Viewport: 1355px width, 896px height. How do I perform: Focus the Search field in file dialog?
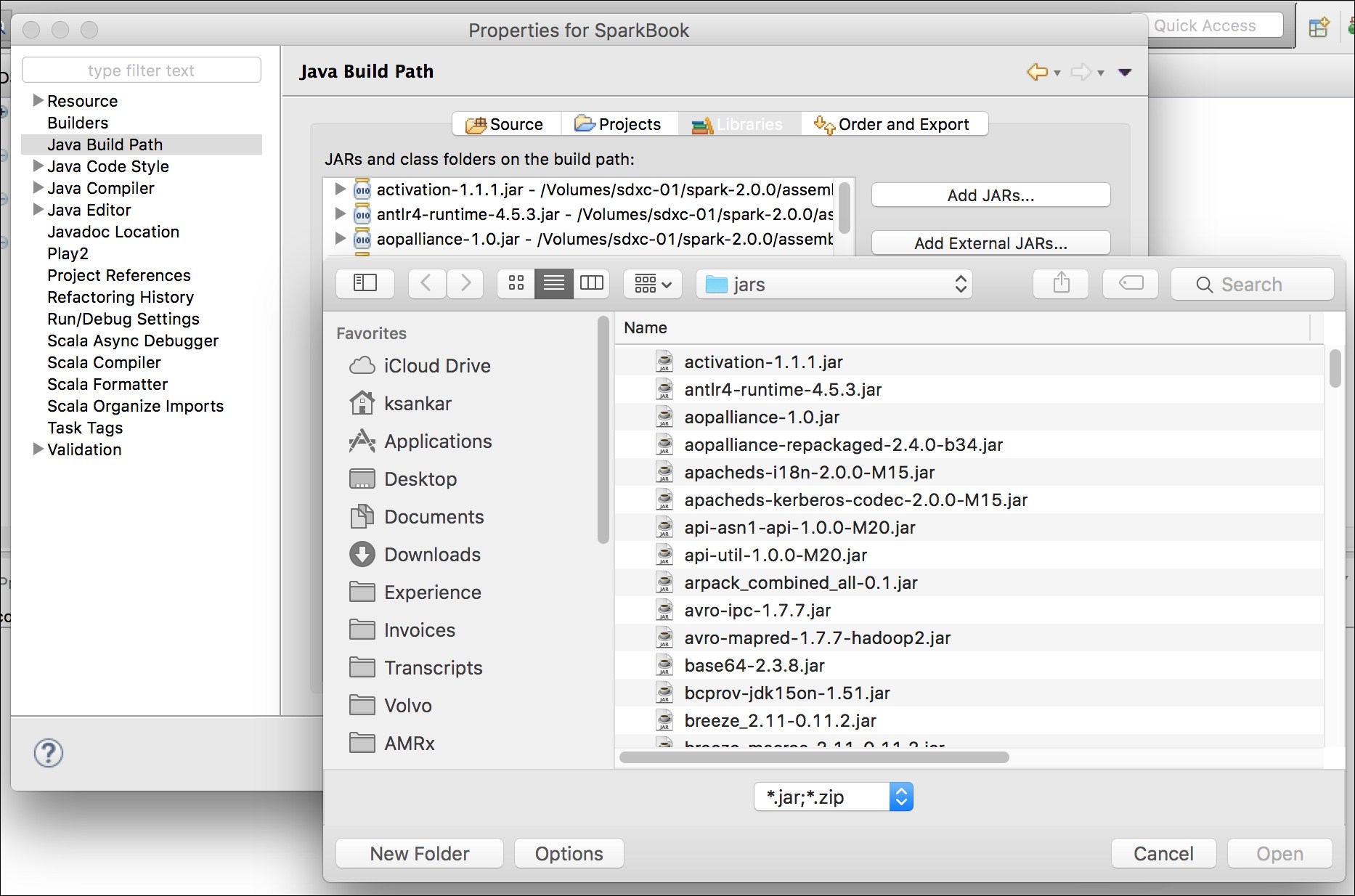1253,284
